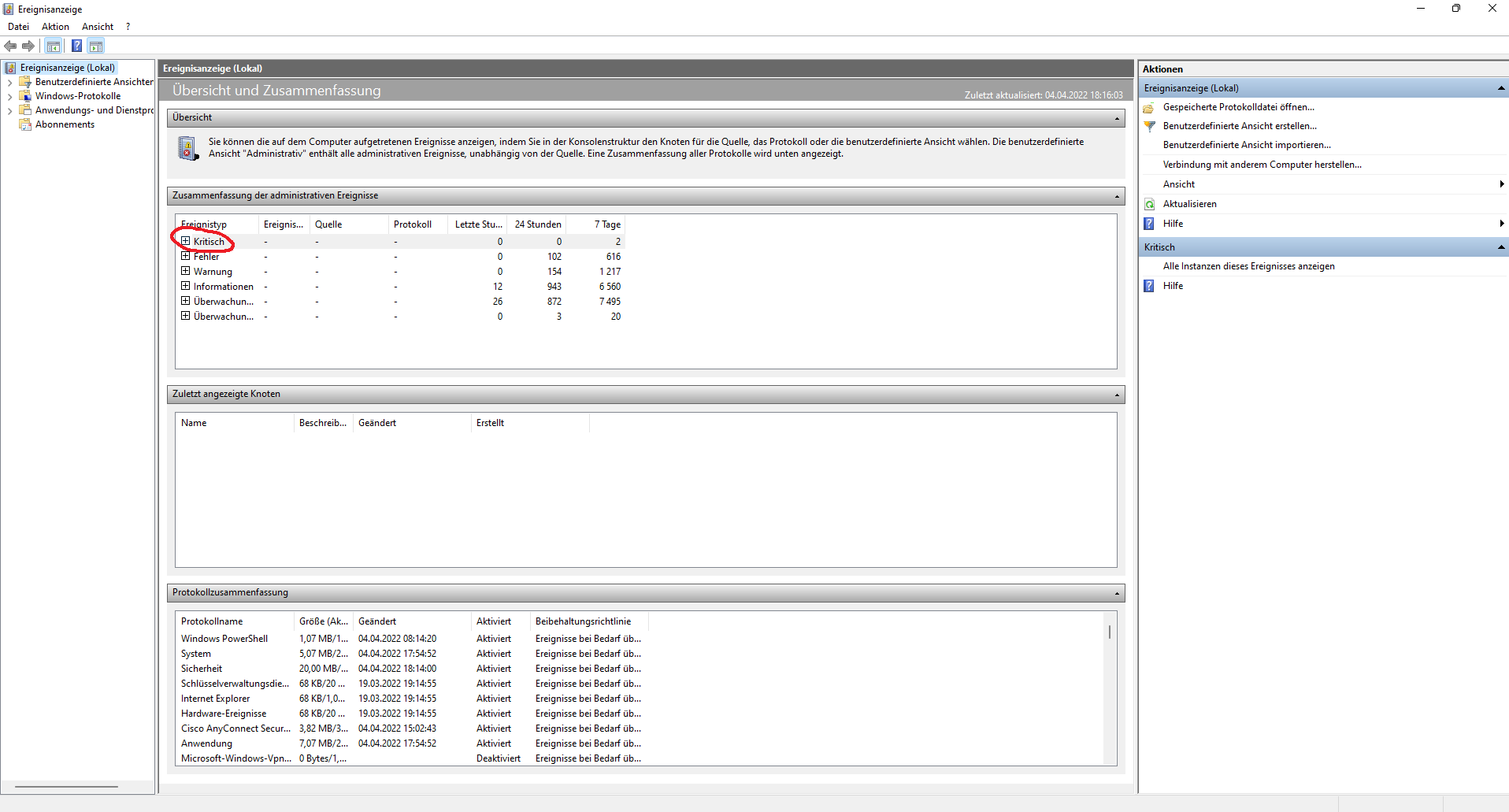Click the blue Help toolbar icon
The image size is (1509, 812).
coord(76,46)
